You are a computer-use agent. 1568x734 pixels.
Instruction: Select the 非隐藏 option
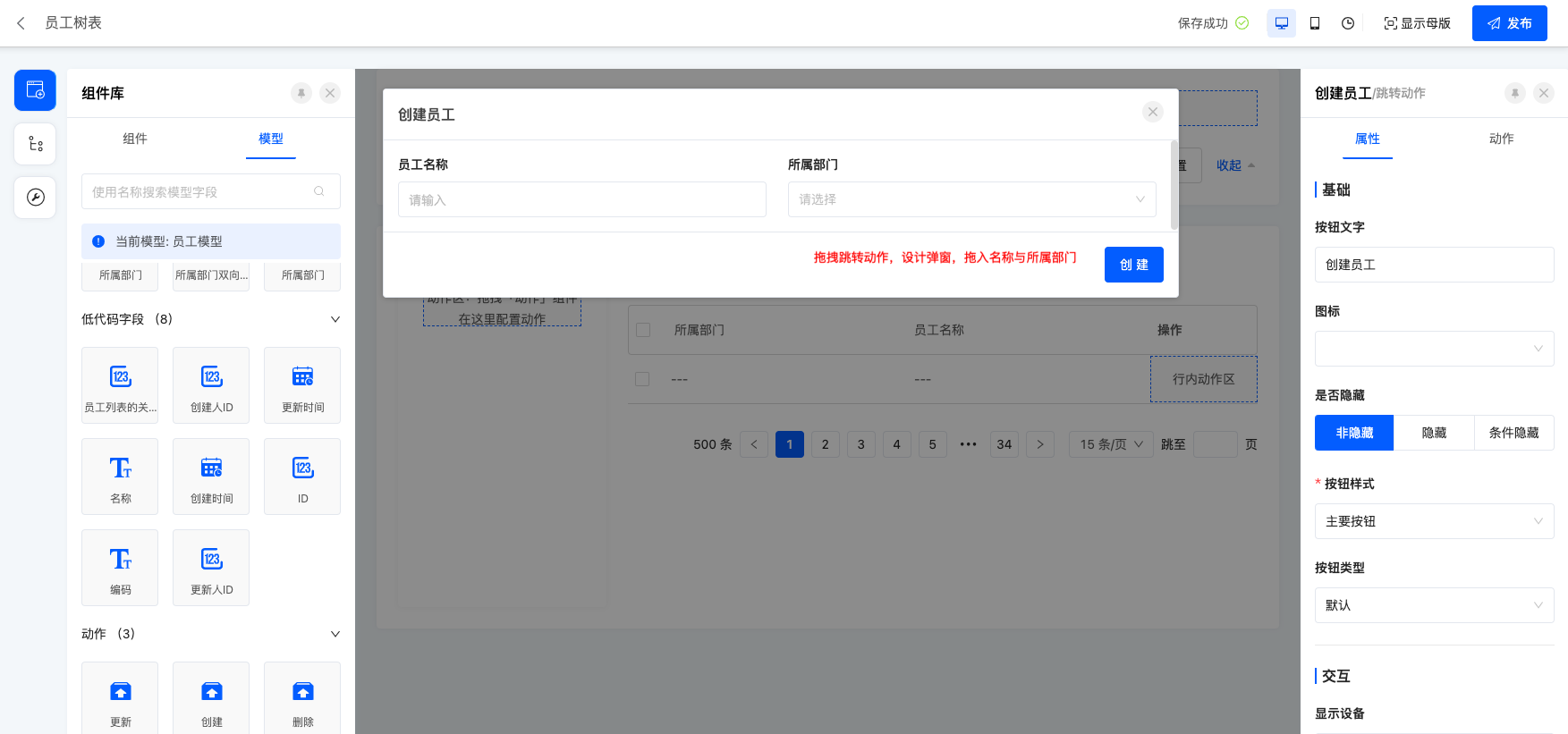click(1354, 433)
